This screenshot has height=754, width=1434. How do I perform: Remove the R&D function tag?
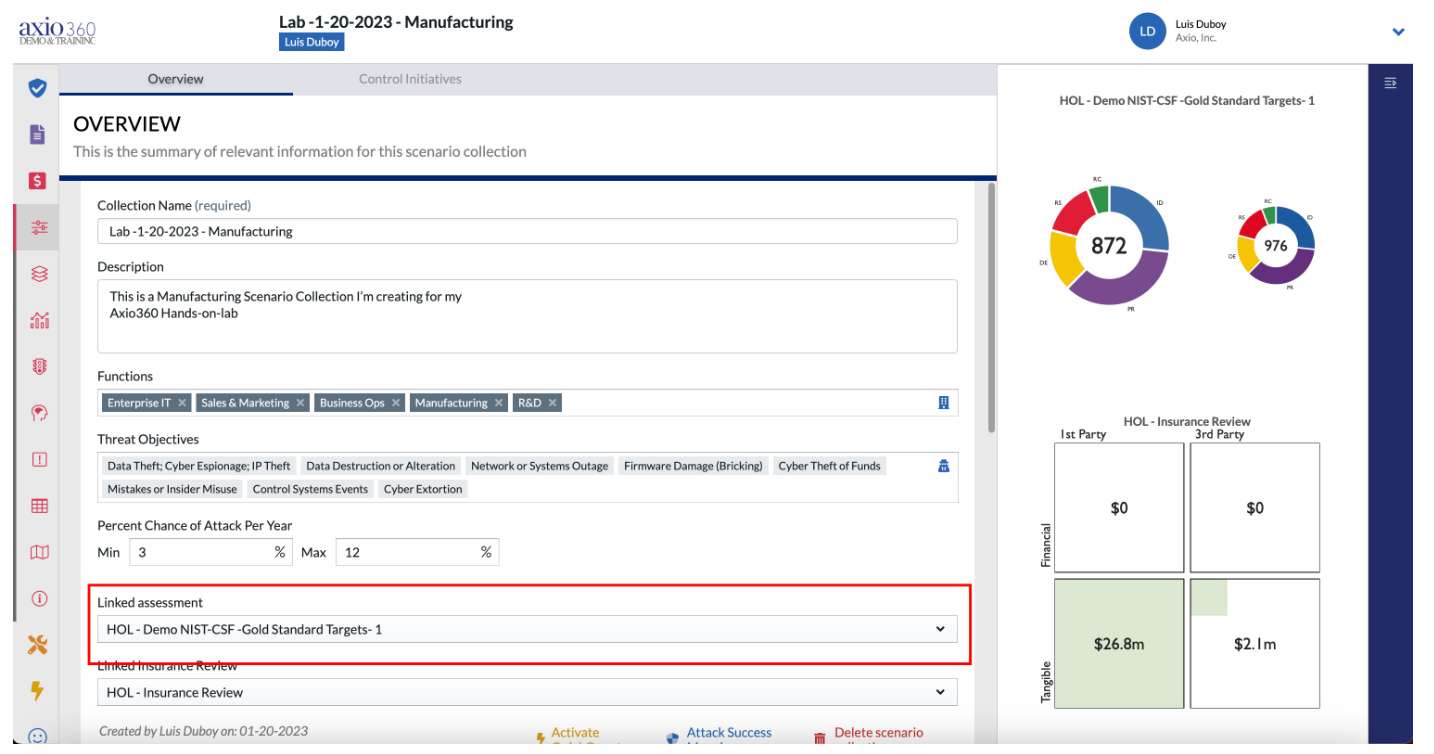tap(552, 403)
